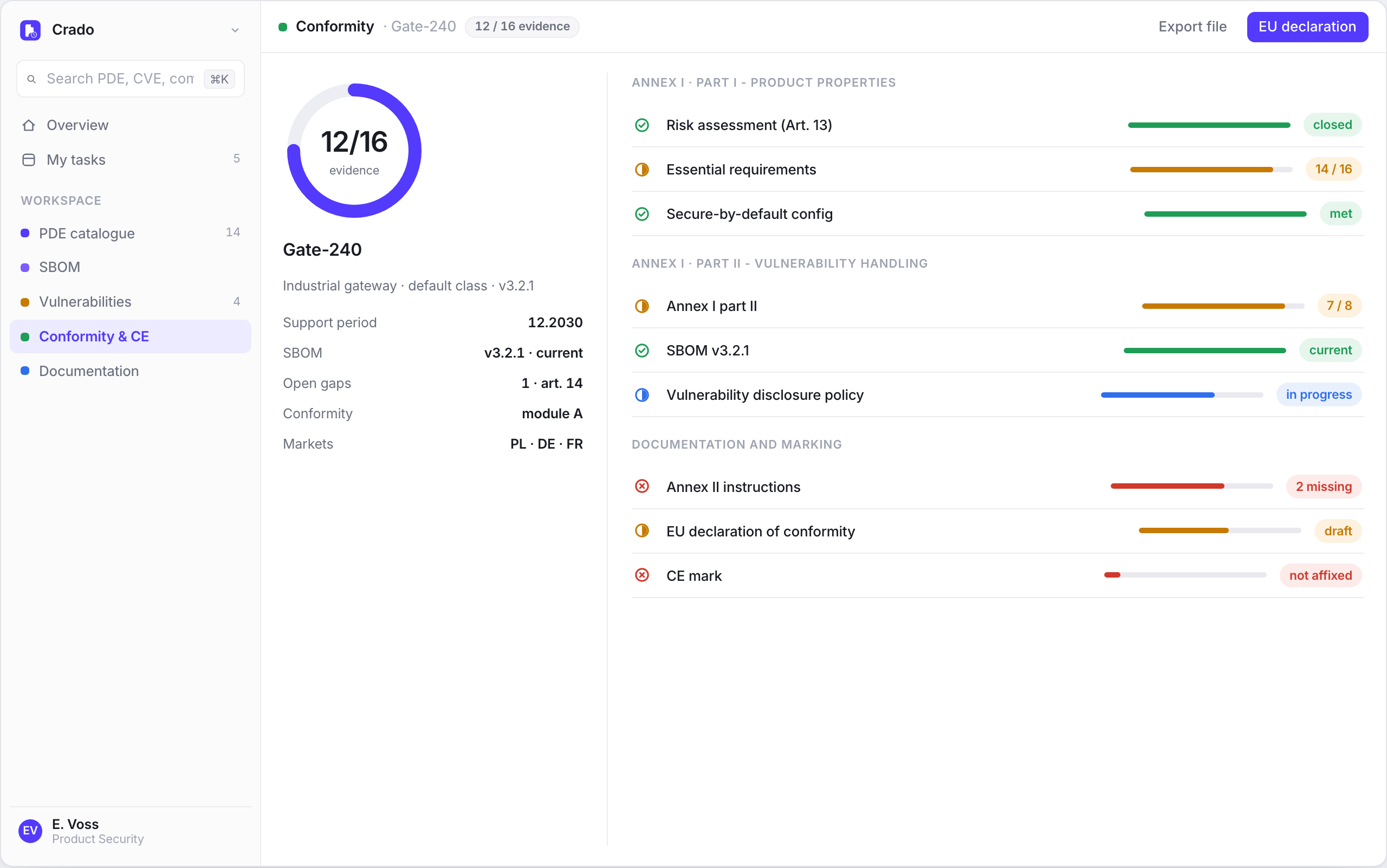This screenshot has width=1387, height=868.
Task: Click the Overview home icon
Action: coord(29,125)
